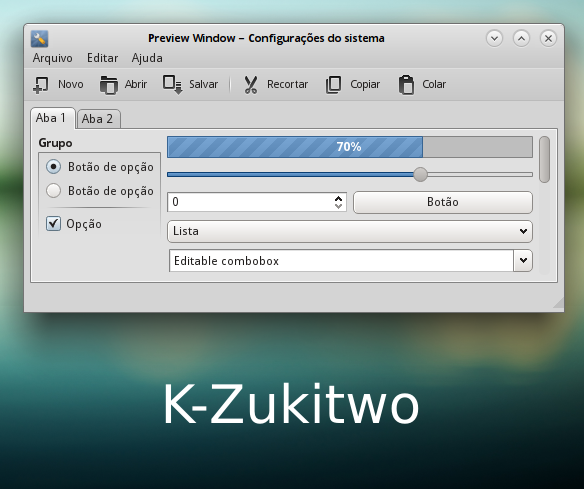Click the Novo toolbar icon
The image size is (584, 489).
coord(41,85)
